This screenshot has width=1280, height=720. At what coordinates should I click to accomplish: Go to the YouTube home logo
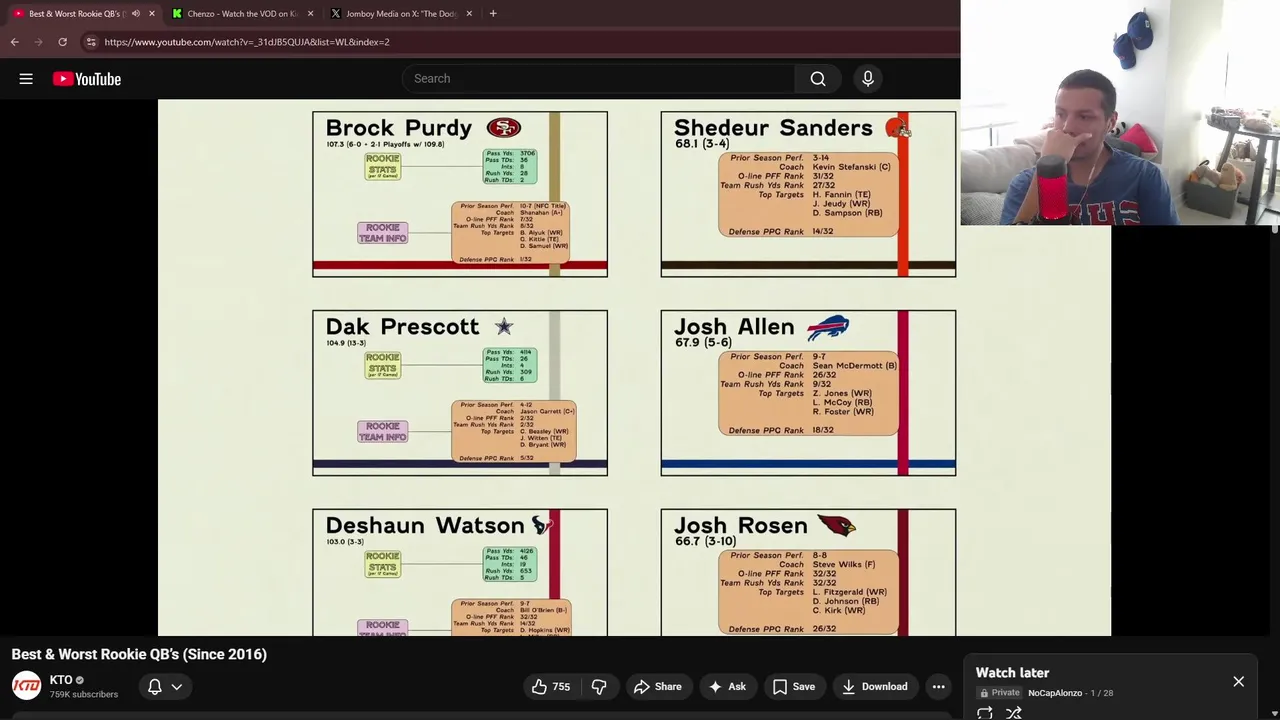(x=87, y=79)
